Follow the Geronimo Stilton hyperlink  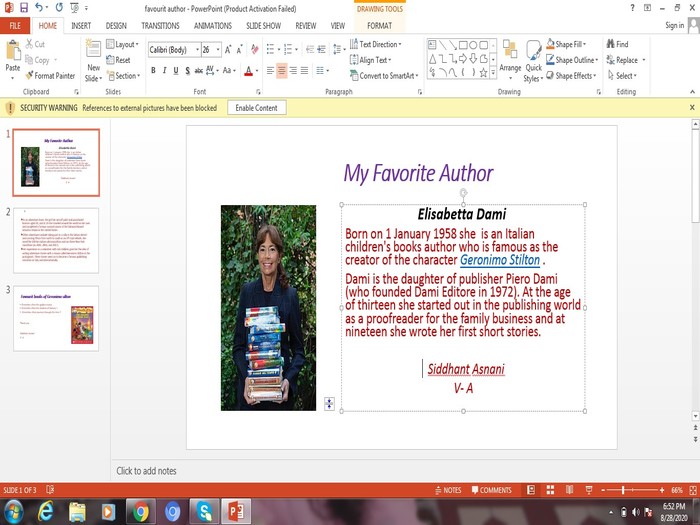tap(500, 260)
